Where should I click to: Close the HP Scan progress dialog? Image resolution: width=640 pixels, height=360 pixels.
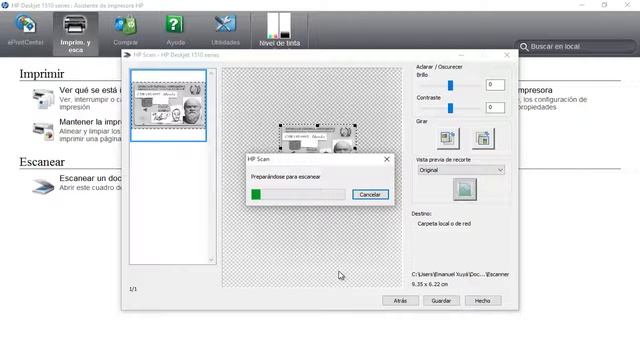point(387,159)
